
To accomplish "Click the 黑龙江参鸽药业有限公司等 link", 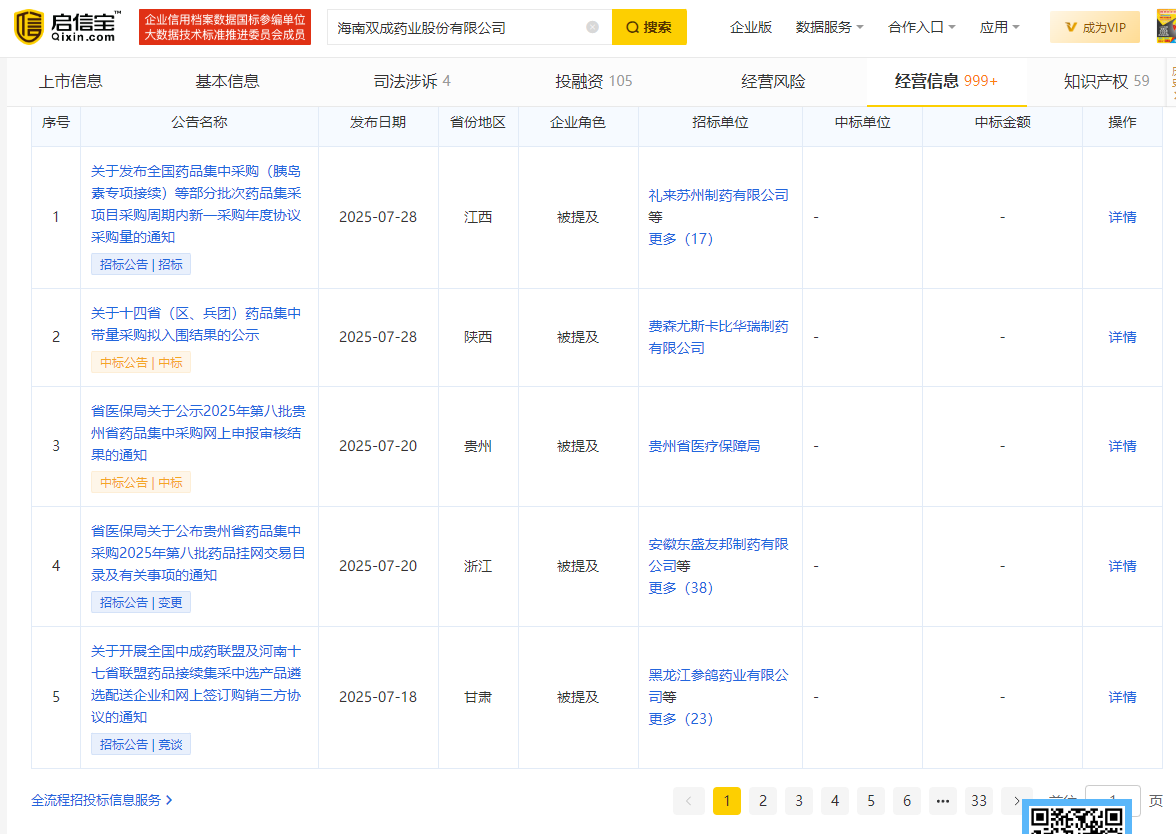I will [718, 686].
